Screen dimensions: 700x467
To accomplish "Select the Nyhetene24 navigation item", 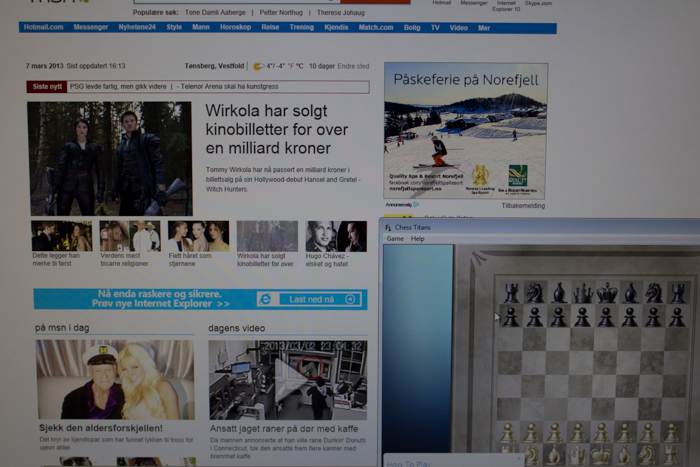I will [137, 27].
